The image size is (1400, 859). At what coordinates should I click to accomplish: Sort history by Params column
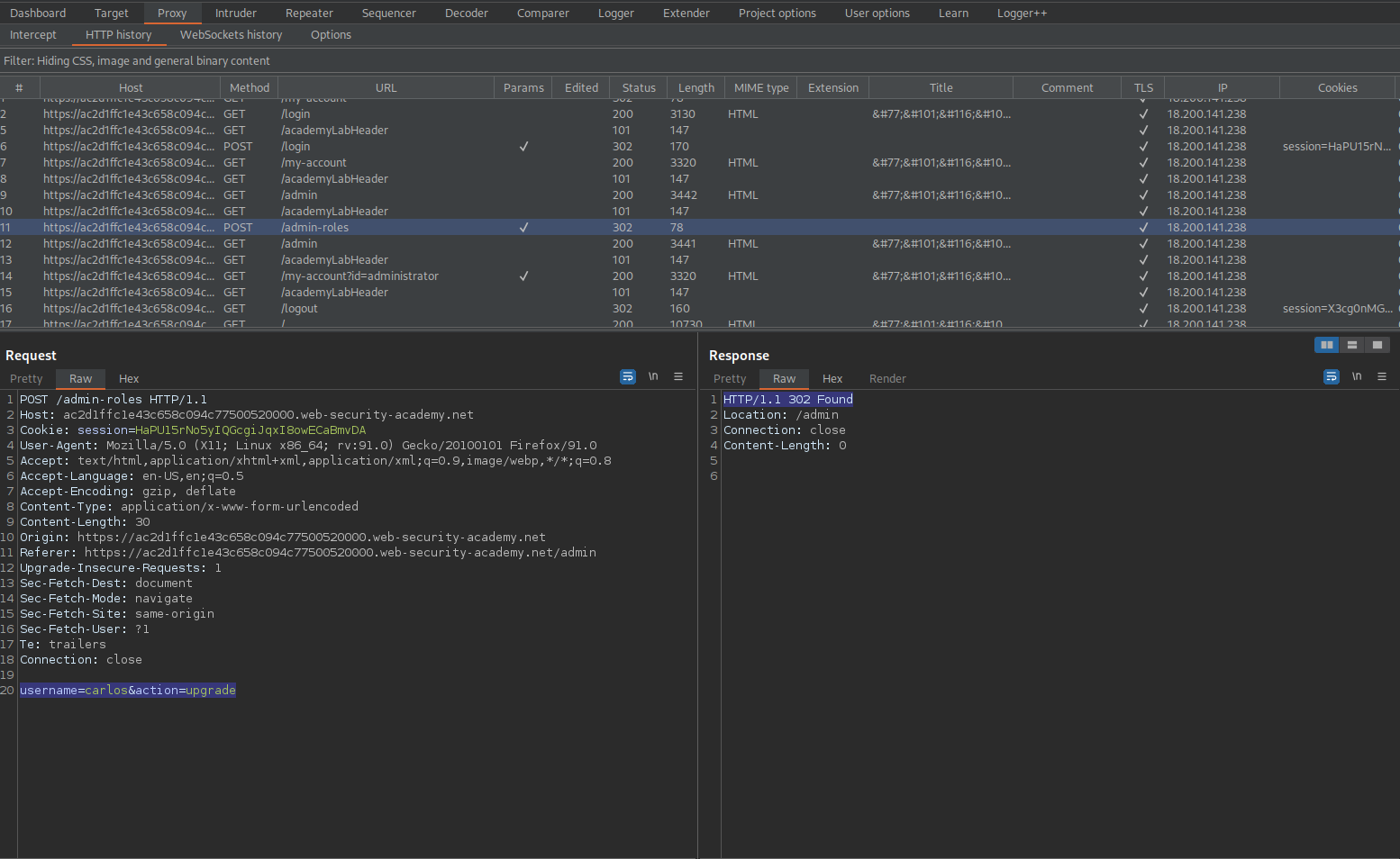(523, 87)
